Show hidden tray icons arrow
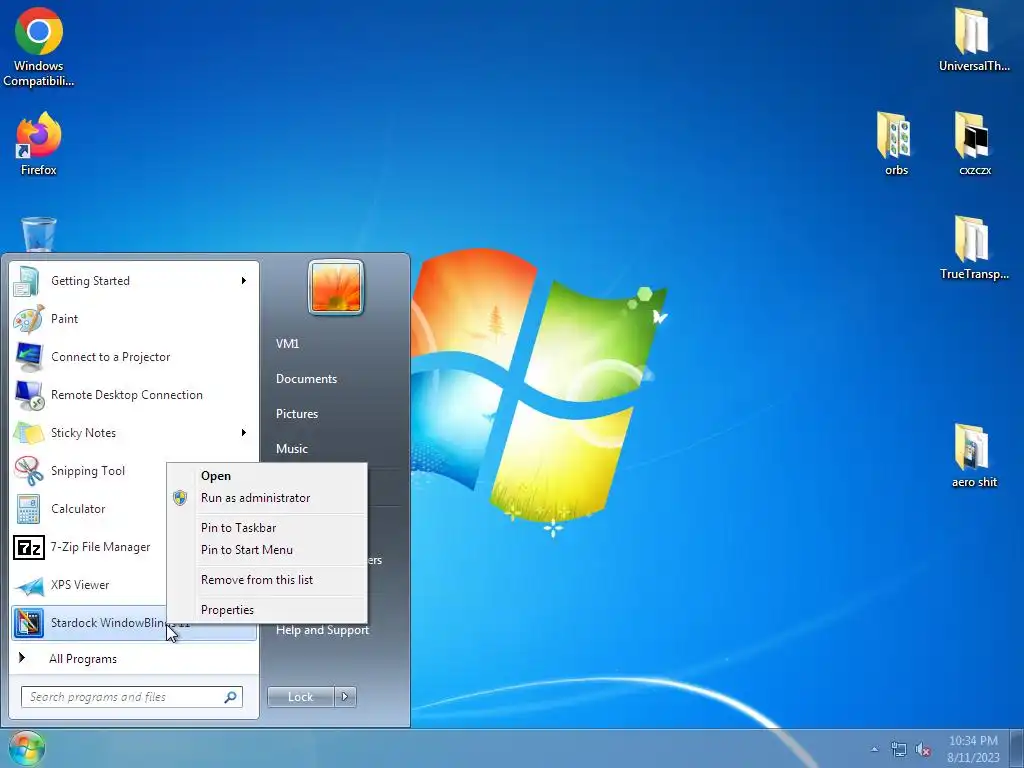1024x768 pixels. pos(874,750)
